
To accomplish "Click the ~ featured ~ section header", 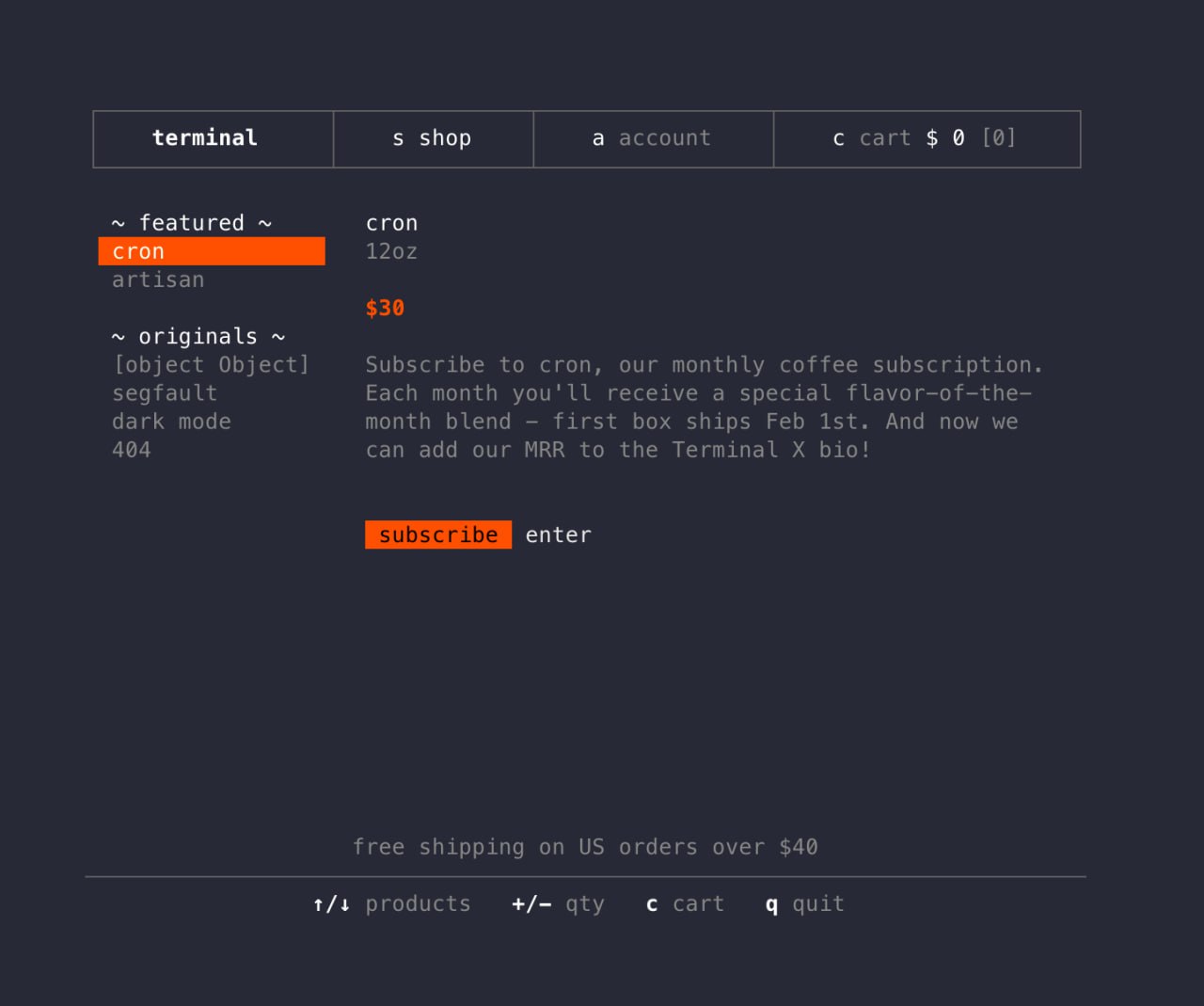I will (x=192, y=223).
